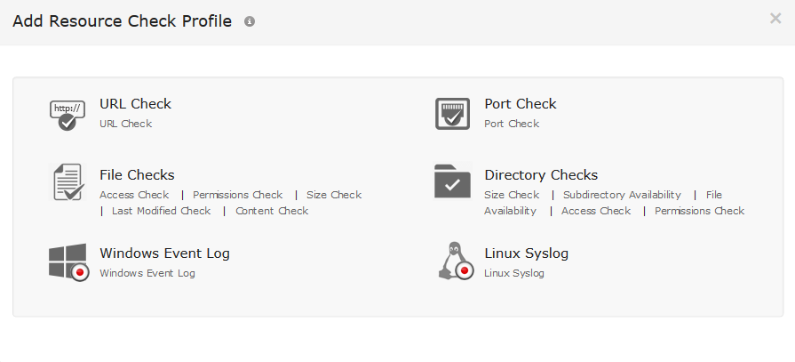This screenshot has width=795, height=362.
Task: Open the Content Check link
Action: (x=272, y=211)
